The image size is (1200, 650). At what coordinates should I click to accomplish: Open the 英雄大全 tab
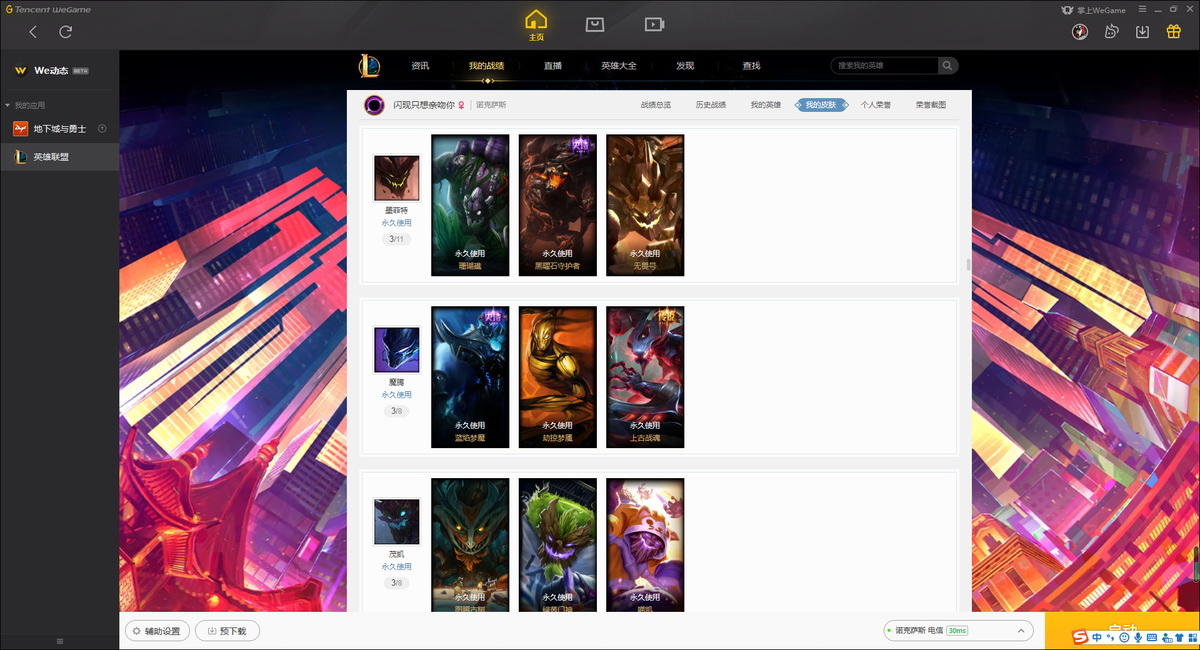619,66
